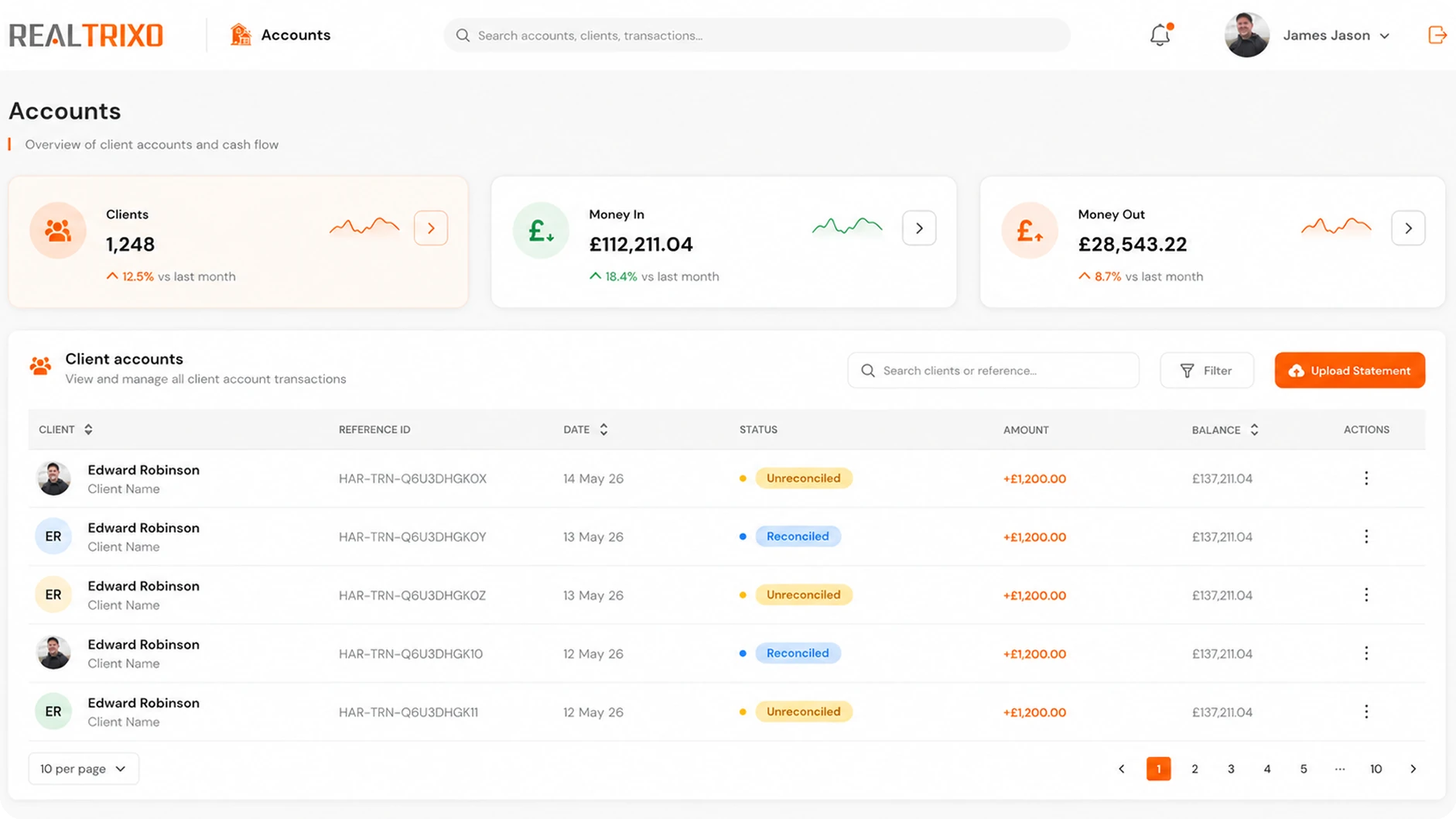
Task: Open actions menu for HAR-TRN-Q6U3DHGK0Y row
Action: 1366,536
